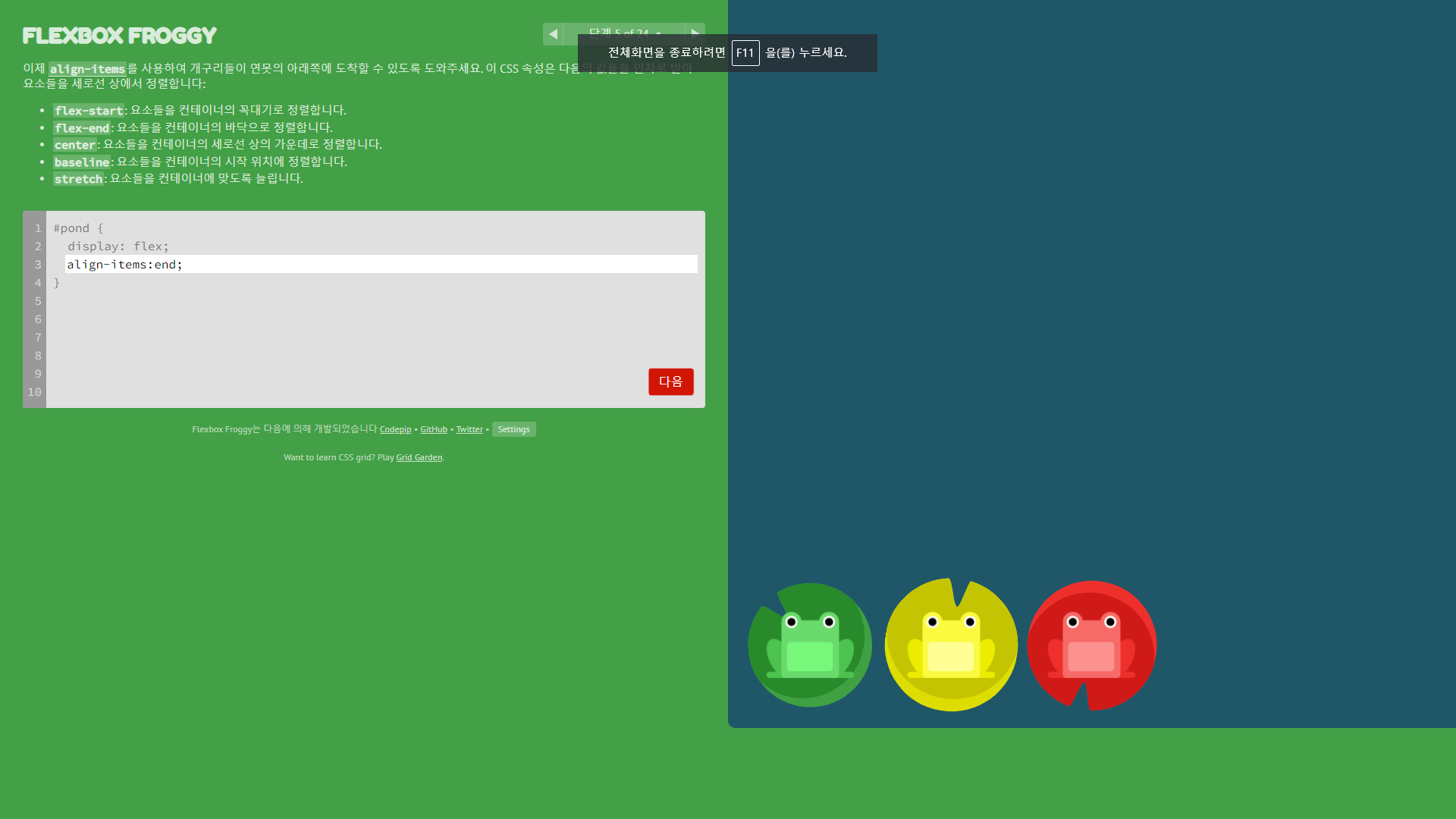Click the flex-start code keyword
1456x819 pixels.
(89, 111)
